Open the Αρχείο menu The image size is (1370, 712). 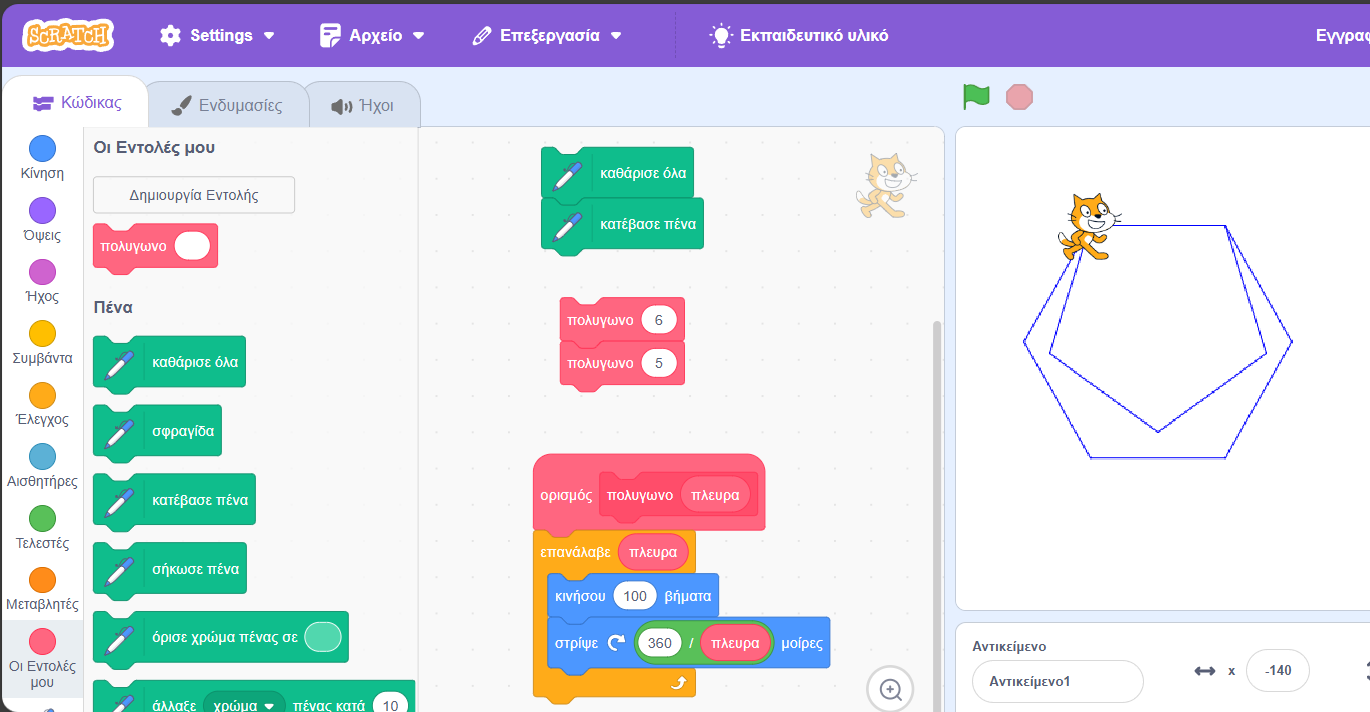372,35
